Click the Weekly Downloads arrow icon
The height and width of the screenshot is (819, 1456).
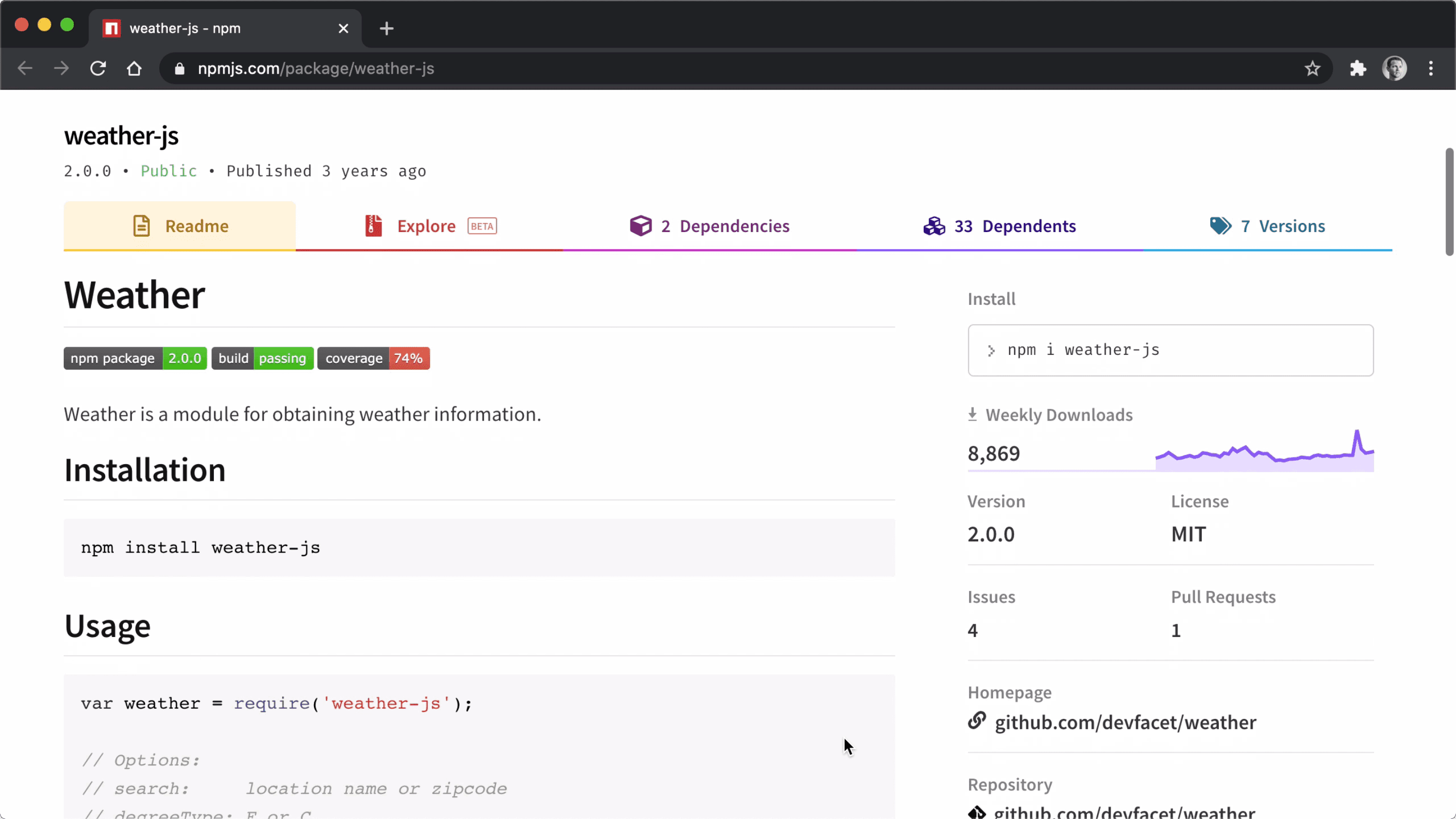tap(972, 415)
